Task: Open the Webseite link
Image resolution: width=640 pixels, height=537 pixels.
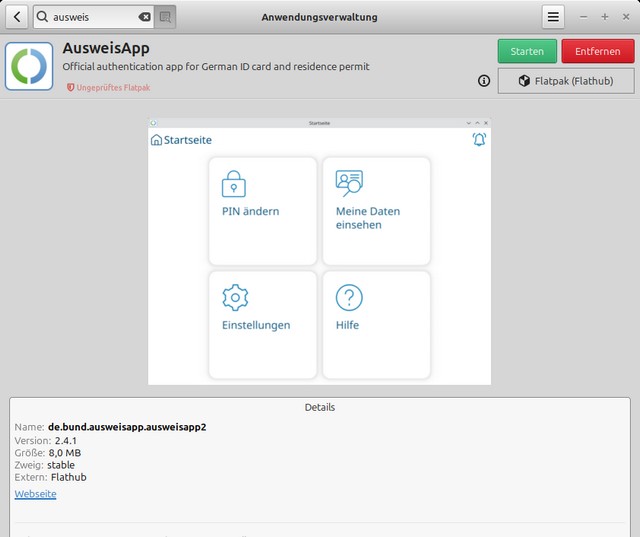Action: click(x=36, y=494)
